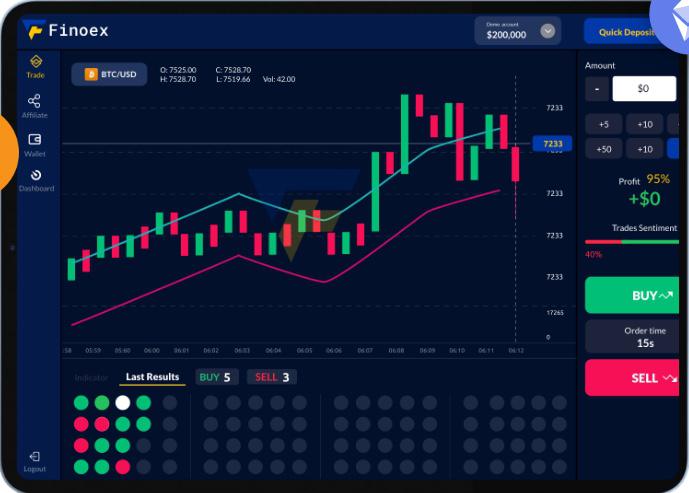Open the Wallet icon in sidebar

pyautogui.click(x=35, y=139)
